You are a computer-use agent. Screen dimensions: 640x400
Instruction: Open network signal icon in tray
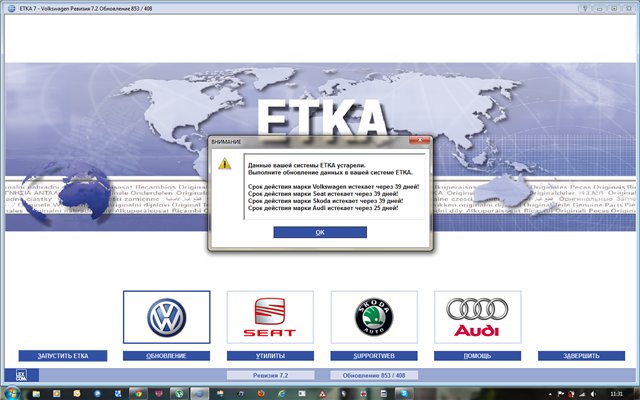pyautogui.click(x=582, y=394)
